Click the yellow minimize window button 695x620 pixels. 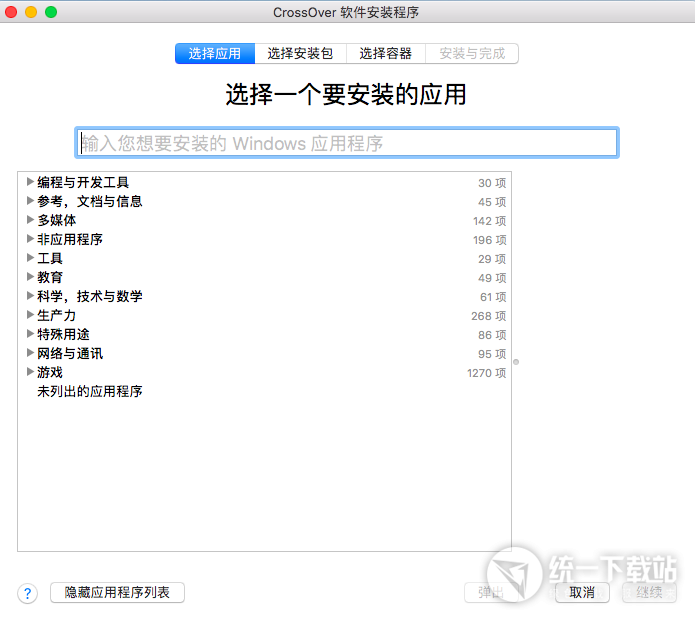[31, 12]
